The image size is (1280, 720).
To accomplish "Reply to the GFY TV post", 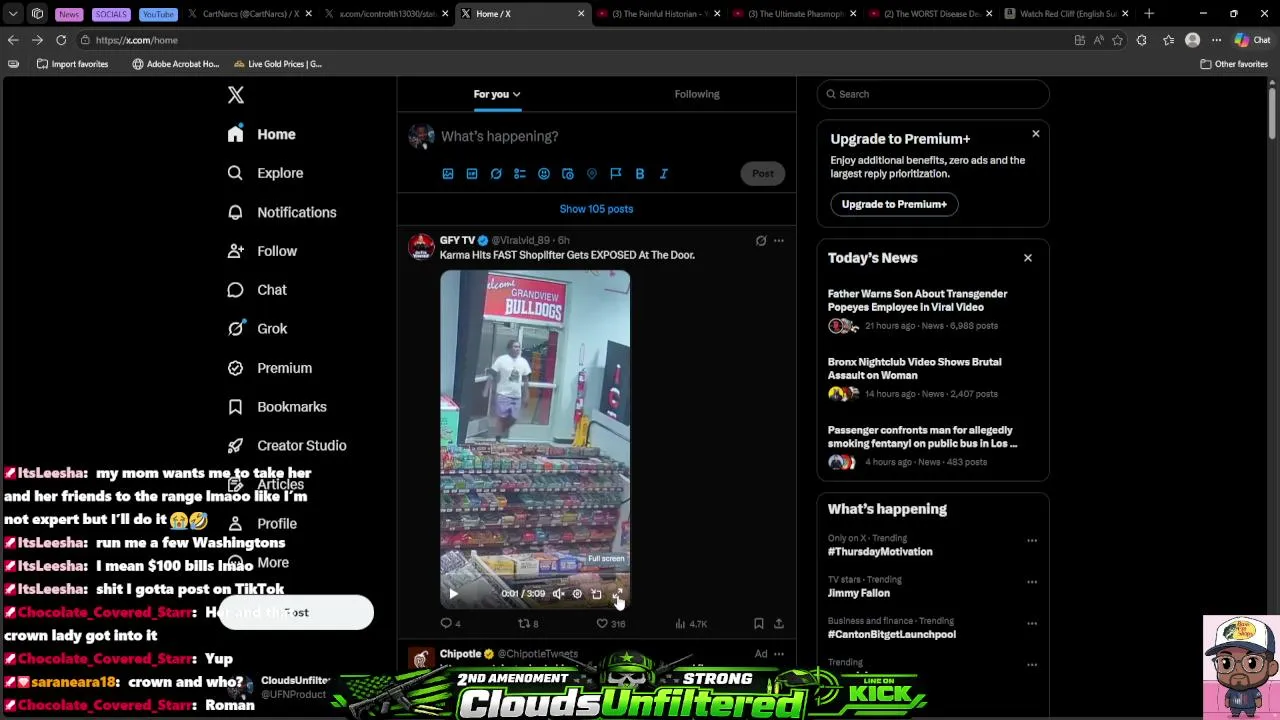I will point(451,624).
